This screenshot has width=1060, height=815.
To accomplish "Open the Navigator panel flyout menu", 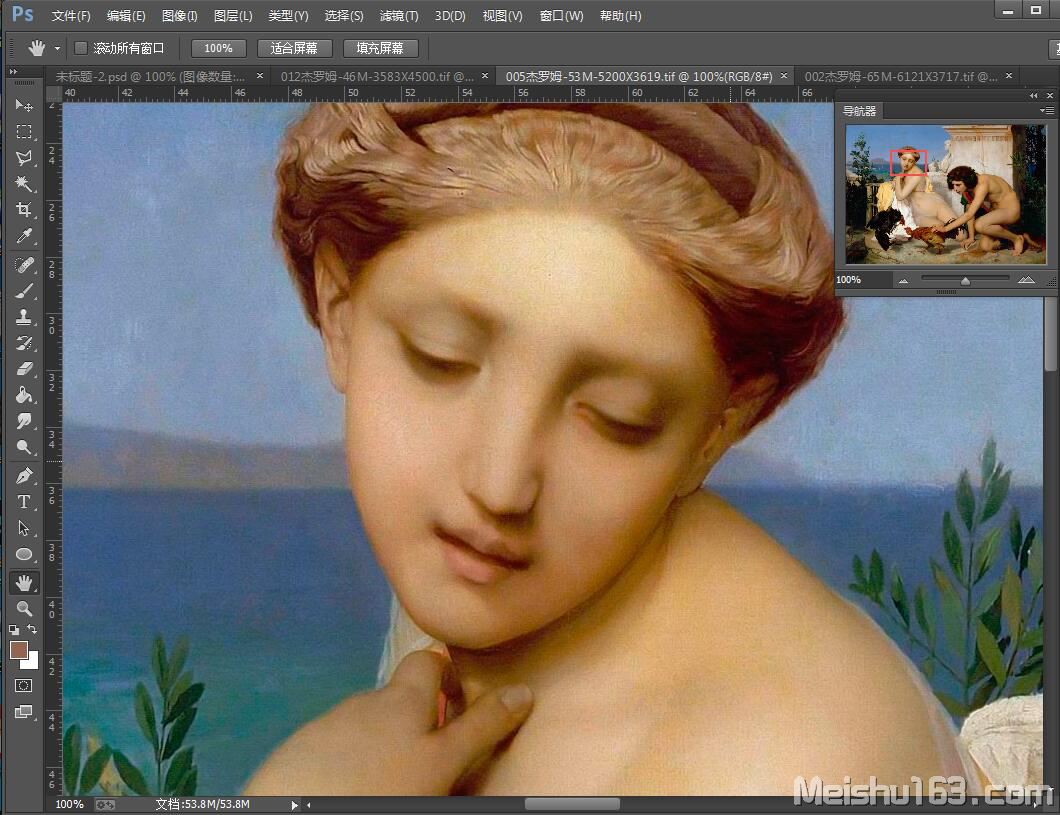I will point(1046,110).
